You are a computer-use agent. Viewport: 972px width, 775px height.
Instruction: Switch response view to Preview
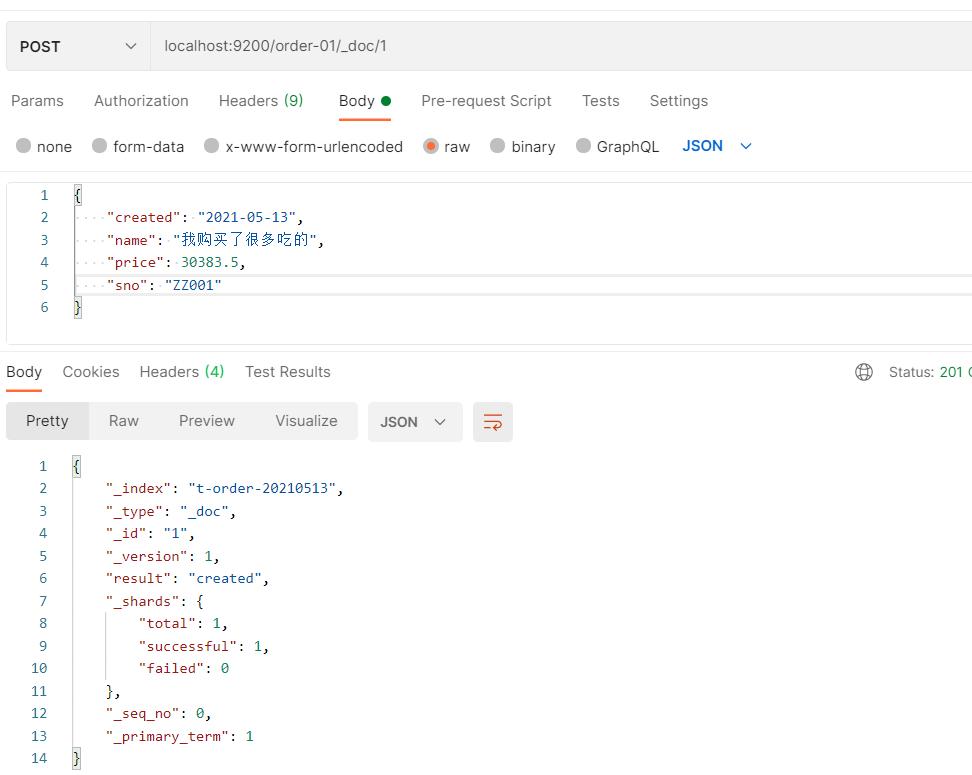click(207, 421)
